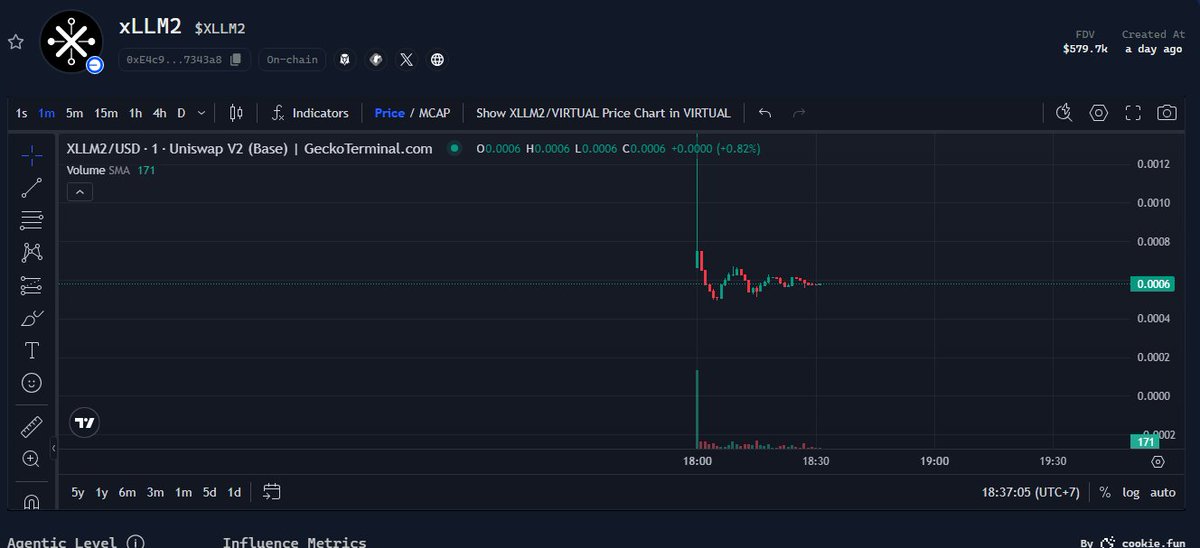Expand the timeframe interval dropdown
The width and height of the screenshot is (1200, 548).
pyautogui.click(x=202, y=113)
